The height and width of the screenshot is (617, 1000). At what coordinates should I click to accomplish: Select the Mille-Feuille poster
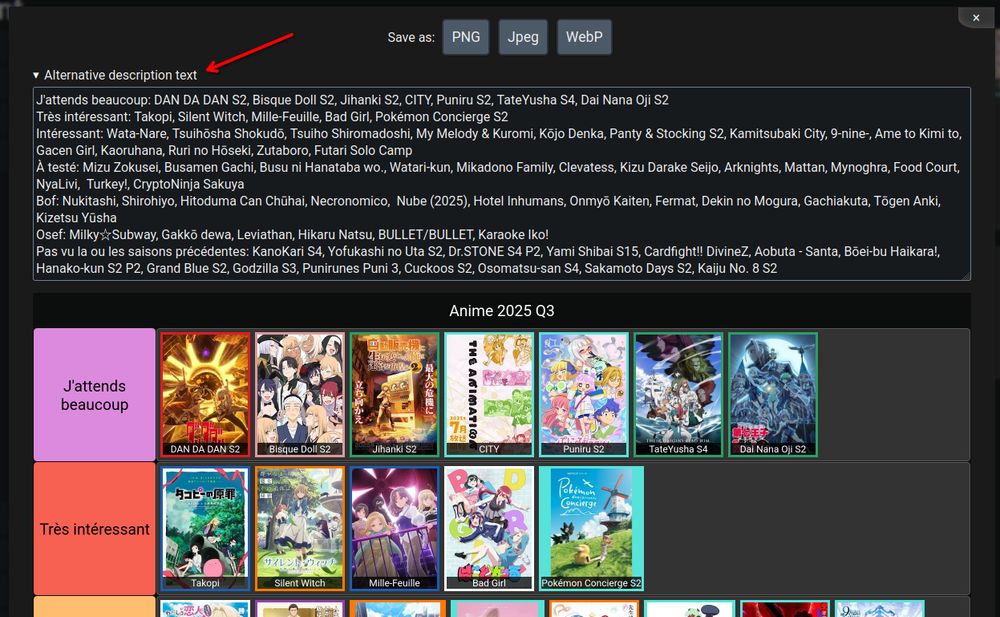coord(394,528)
